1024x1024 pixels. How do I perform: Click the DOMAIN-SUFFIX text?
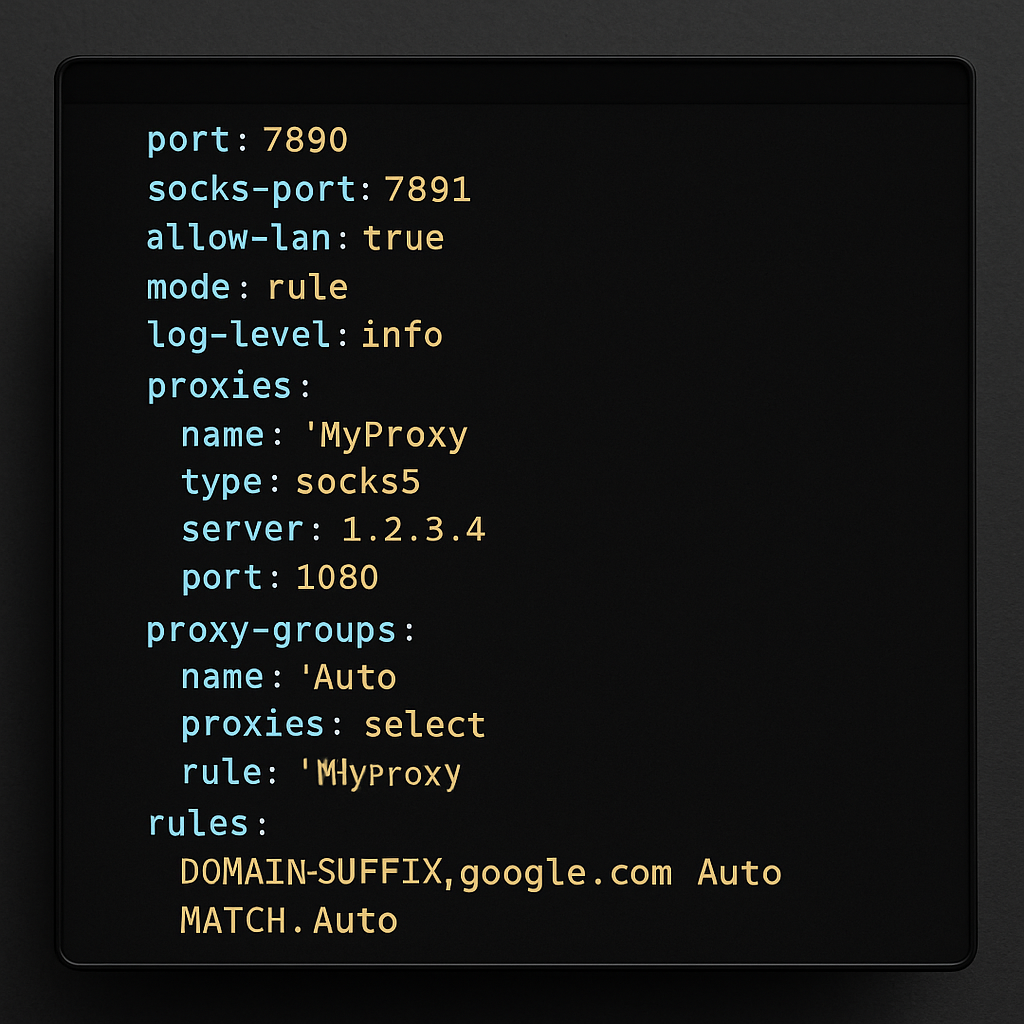310,872
